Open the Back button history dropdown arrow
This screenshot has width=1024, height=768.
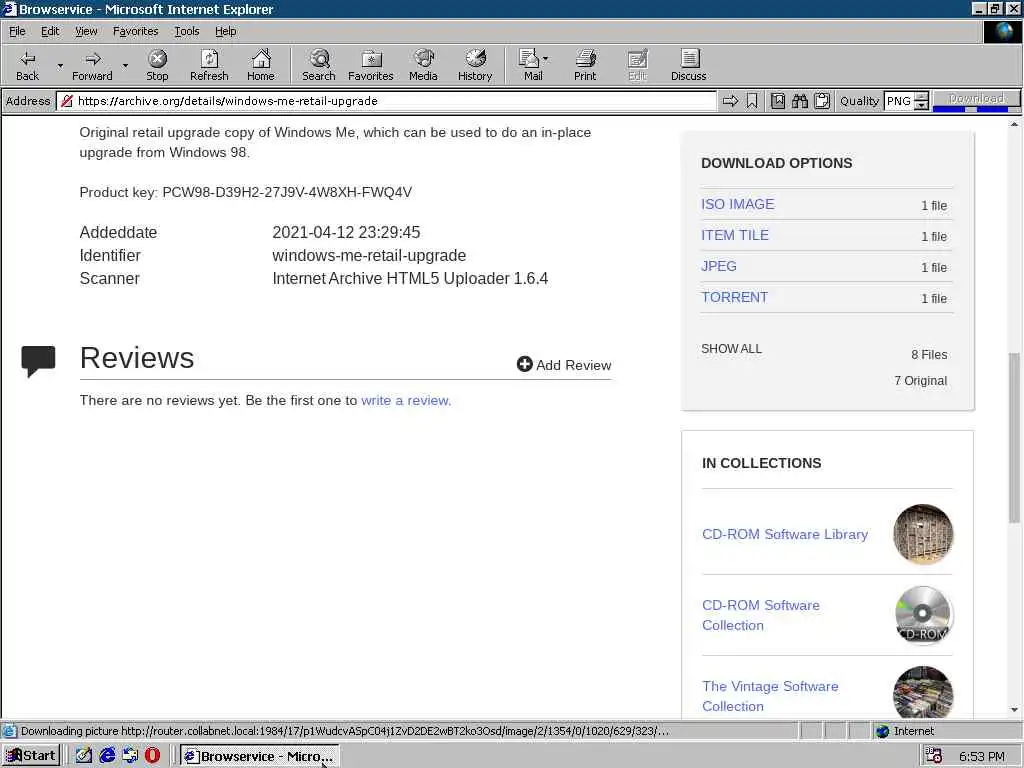60,65
